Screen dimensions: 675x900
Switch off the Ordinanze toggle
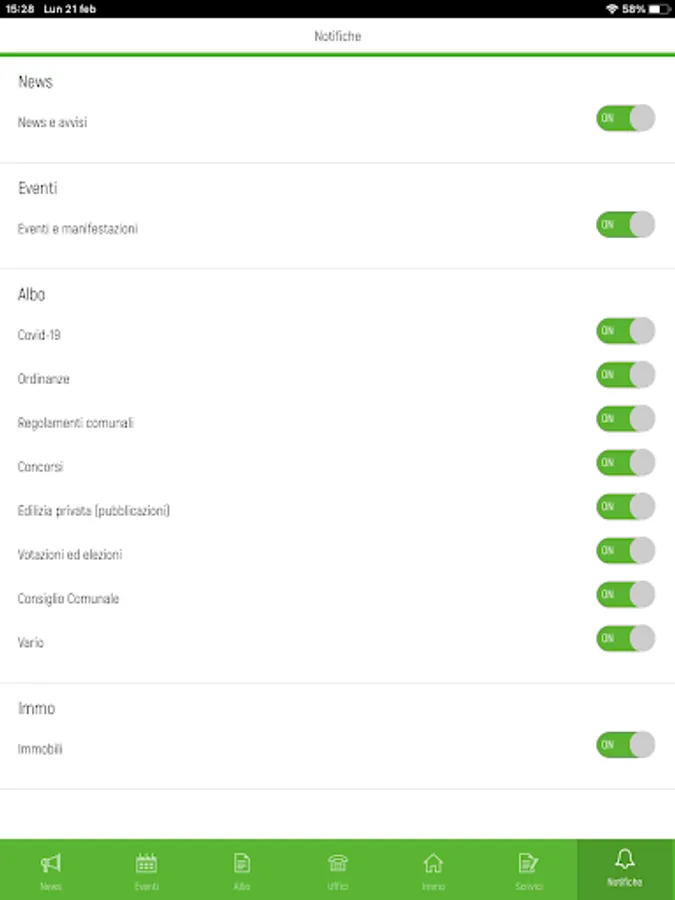coord(625,375)
